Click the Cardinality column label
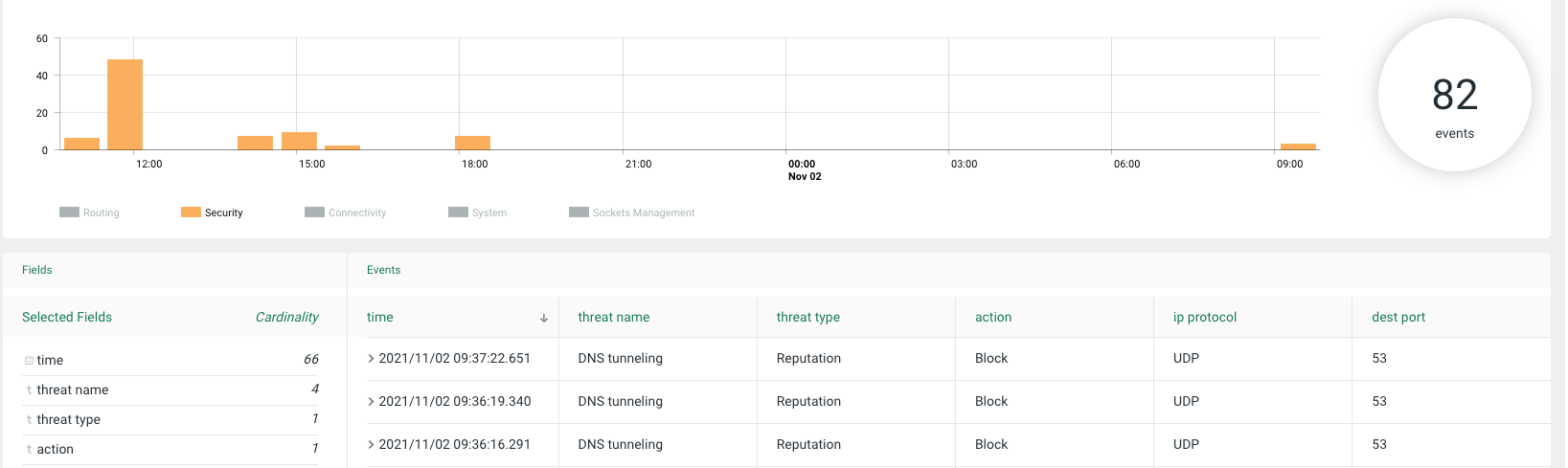1568x468 pixels. [287, 317]
